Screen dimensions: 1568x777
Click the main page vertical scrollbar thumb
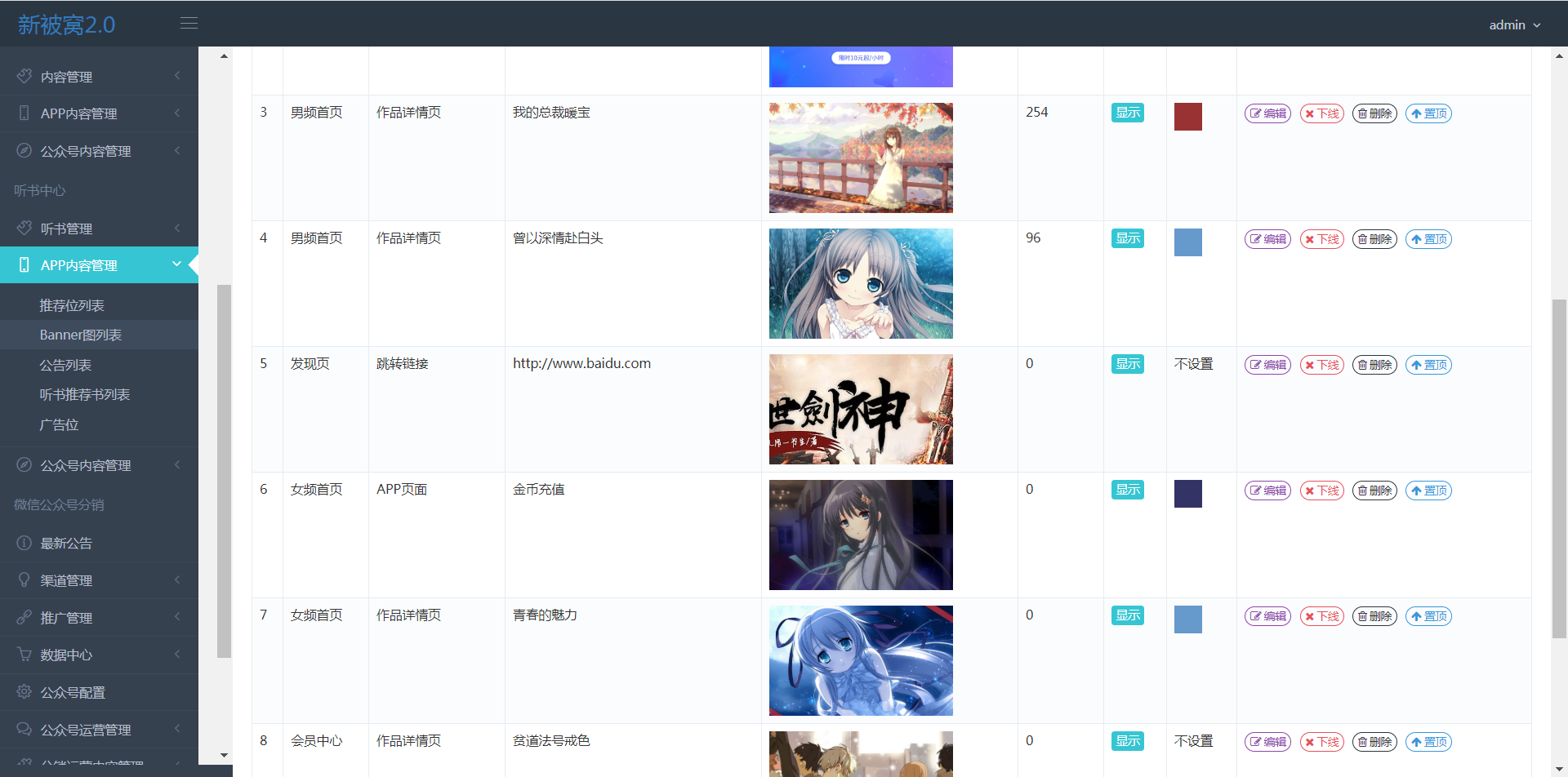1559,468
